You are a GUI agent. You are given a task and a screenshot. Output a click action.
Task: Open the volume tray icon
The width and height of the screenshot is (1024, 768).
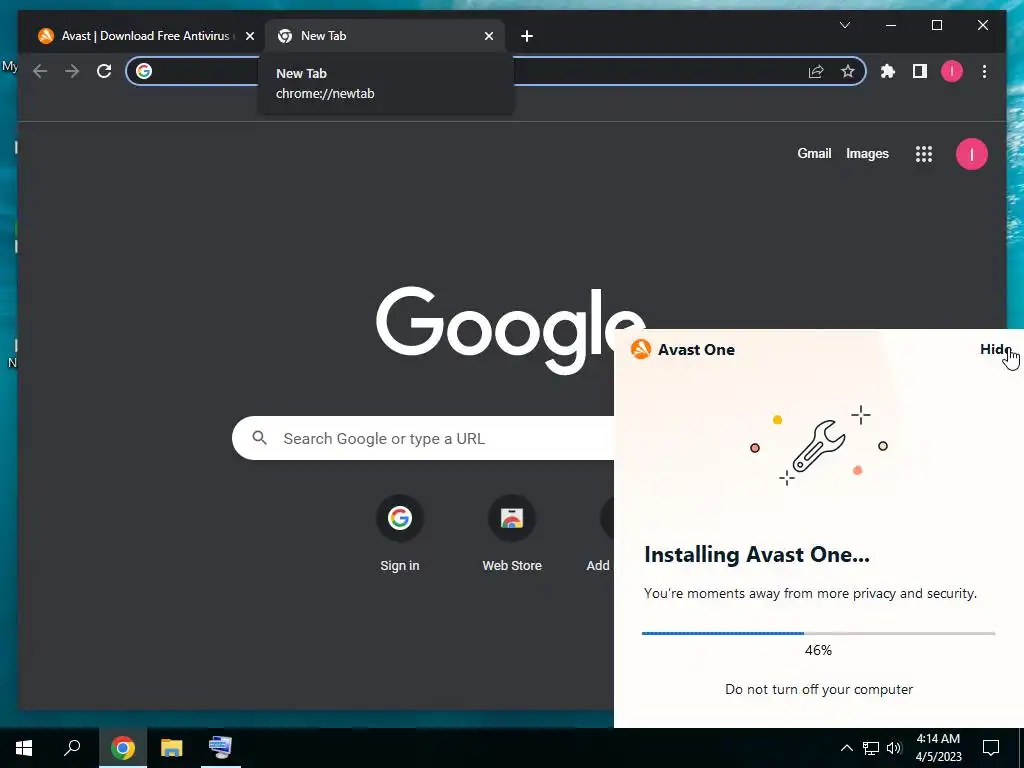894,748
